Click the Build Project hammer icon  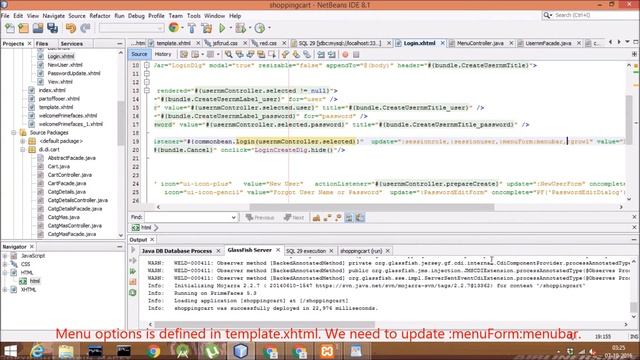pyautogui.click(x=192, y=28)
